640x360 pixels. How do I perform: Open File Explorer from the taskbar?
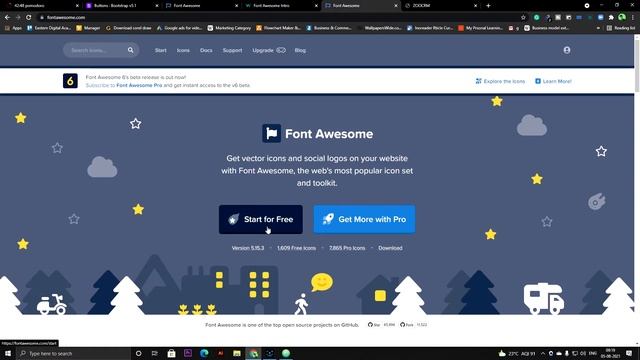pos(237,353)
